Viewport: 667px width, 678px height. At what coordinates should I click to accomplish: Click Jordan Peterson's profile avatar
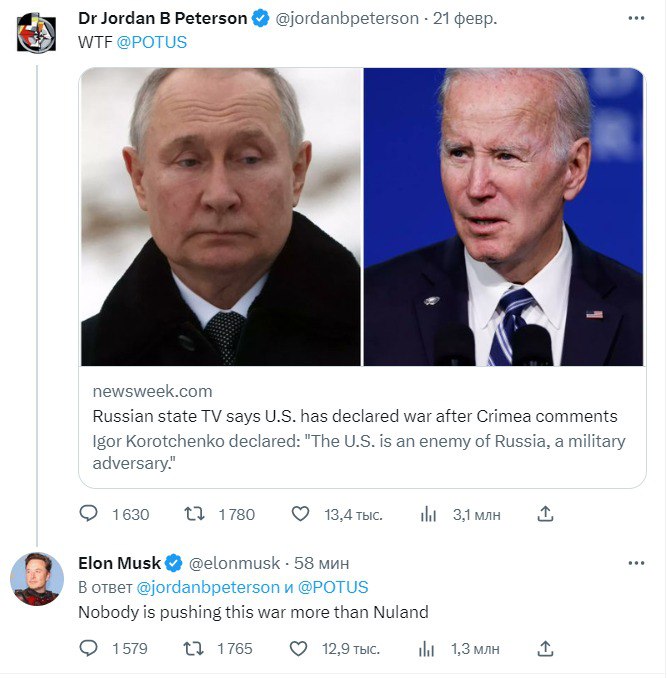(37, 32)
